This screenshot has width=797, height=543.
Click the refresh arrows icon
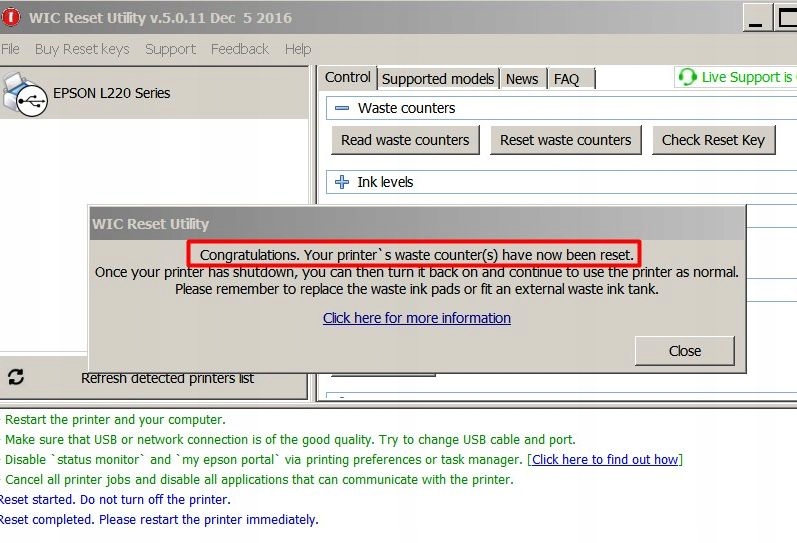click(16, 377)
